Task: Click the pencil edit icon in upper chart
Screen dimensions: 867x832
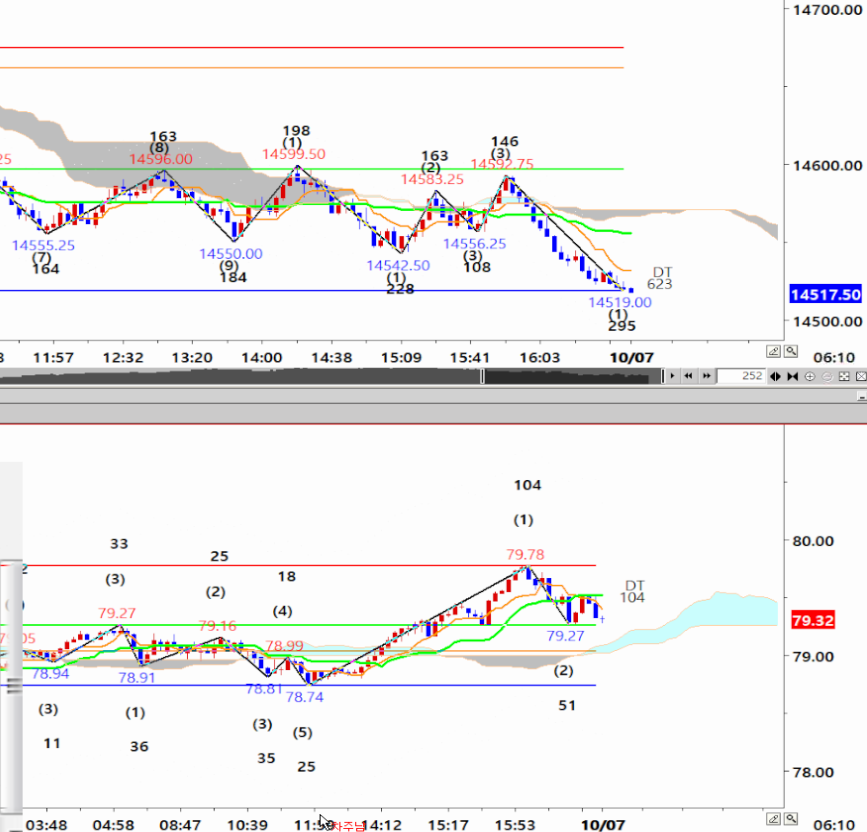Action: (773, 351)
